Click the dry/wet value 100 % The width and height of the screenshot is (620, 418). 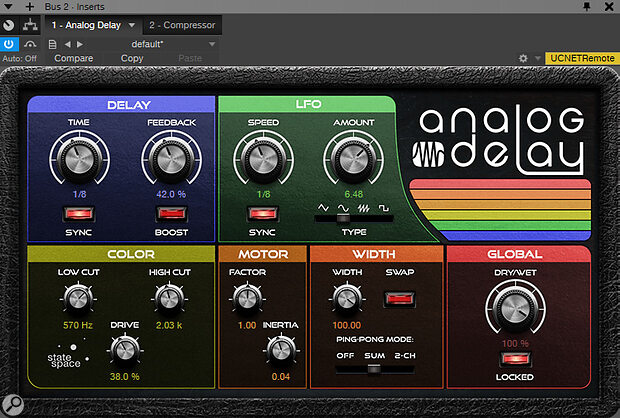pos(515,343)
